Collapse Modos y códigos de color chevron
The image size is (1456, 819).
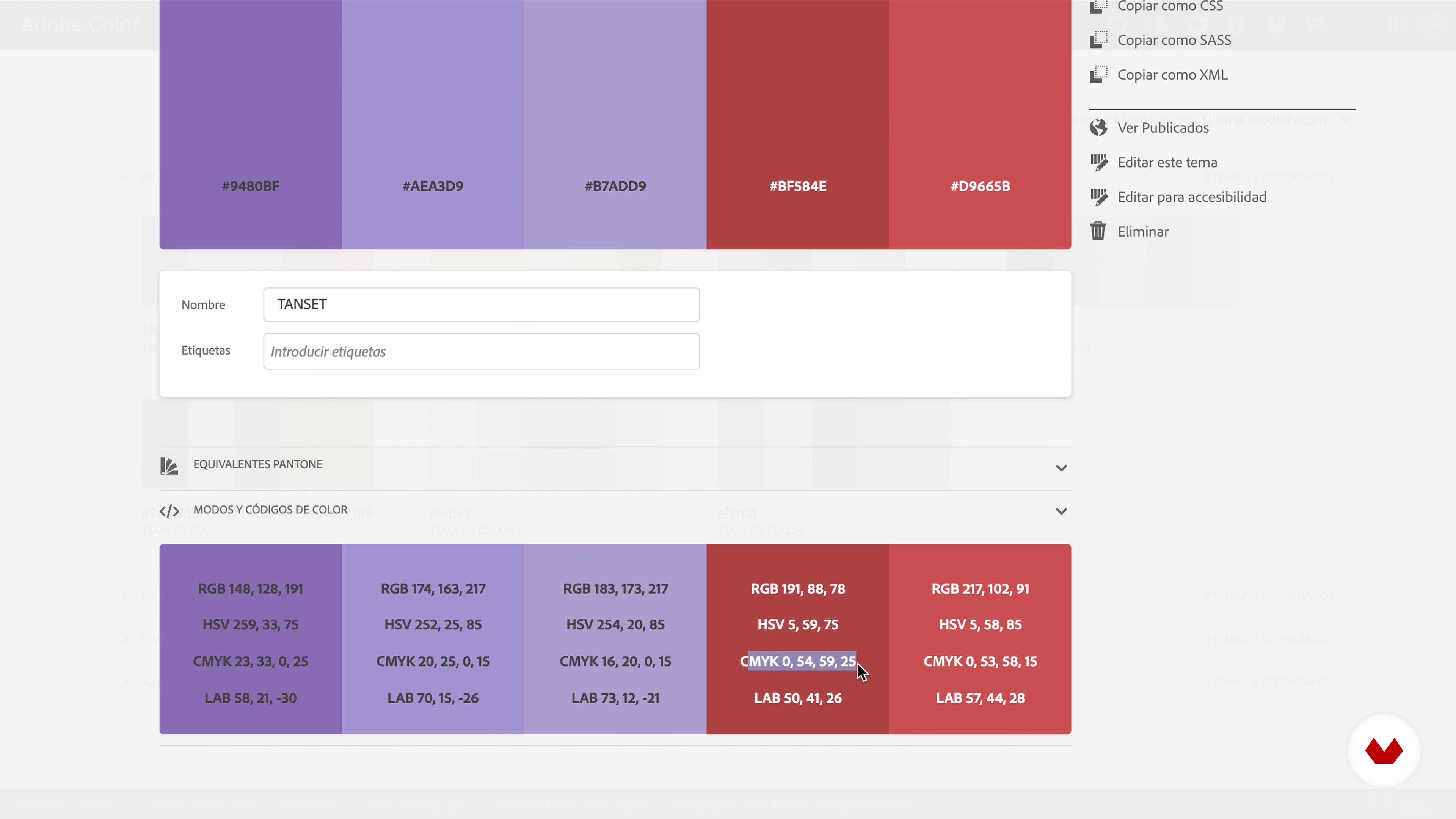(1061, 511)
